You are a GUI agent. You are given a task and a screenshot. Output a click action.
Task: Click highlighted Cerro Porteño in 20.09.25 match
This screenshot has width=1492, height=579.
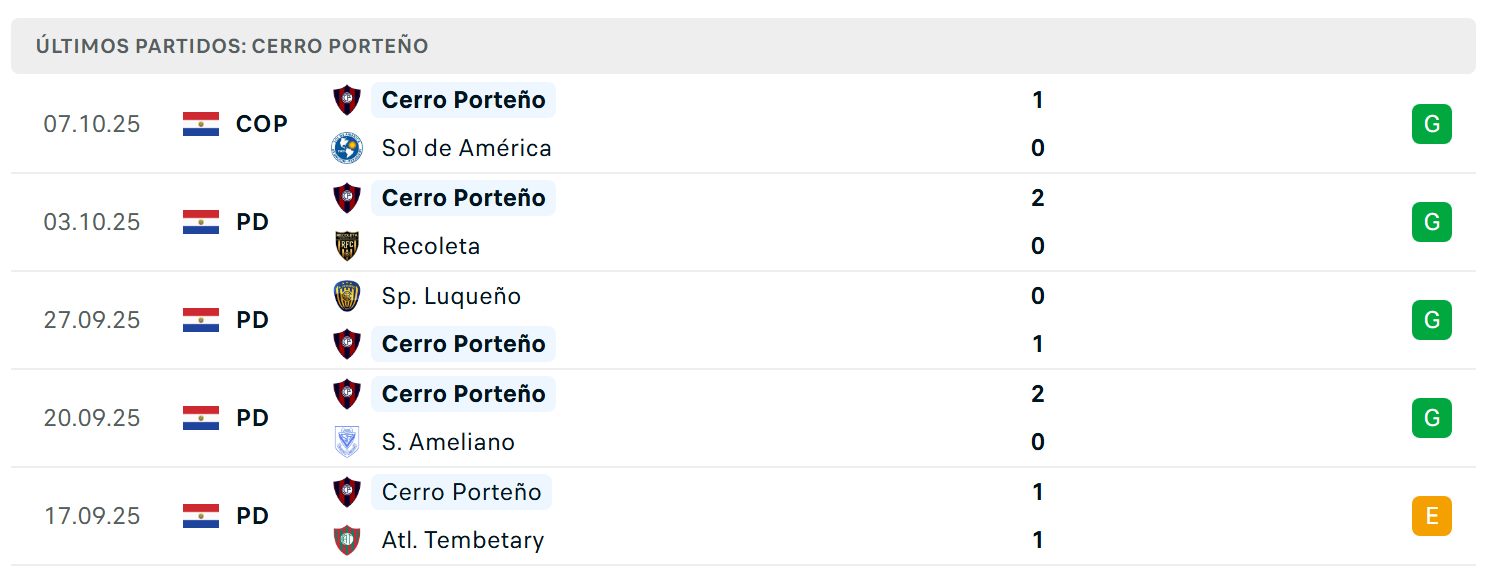coord(463,394)
